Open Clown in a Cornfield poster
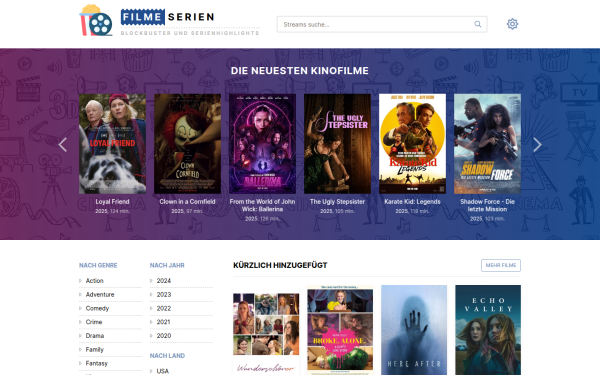 (x=188, y=143)
